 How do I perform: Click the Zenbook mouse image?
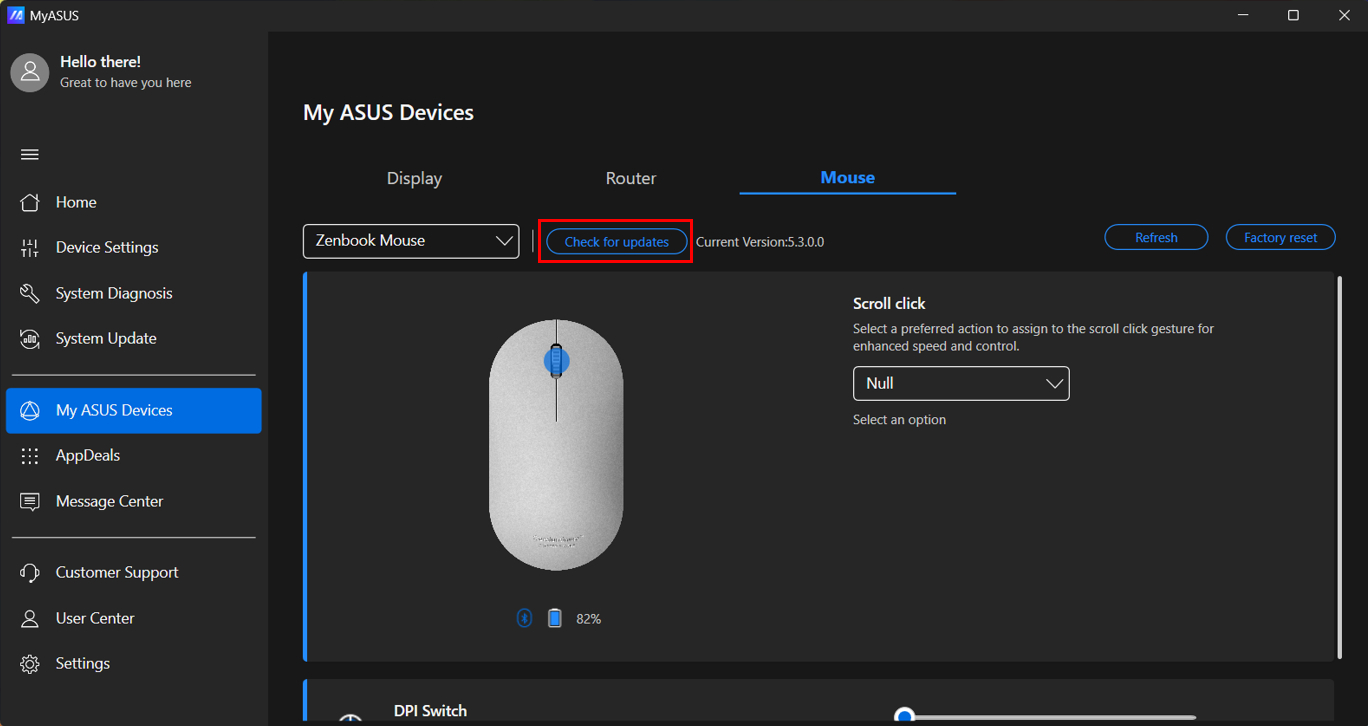[556, 445]
